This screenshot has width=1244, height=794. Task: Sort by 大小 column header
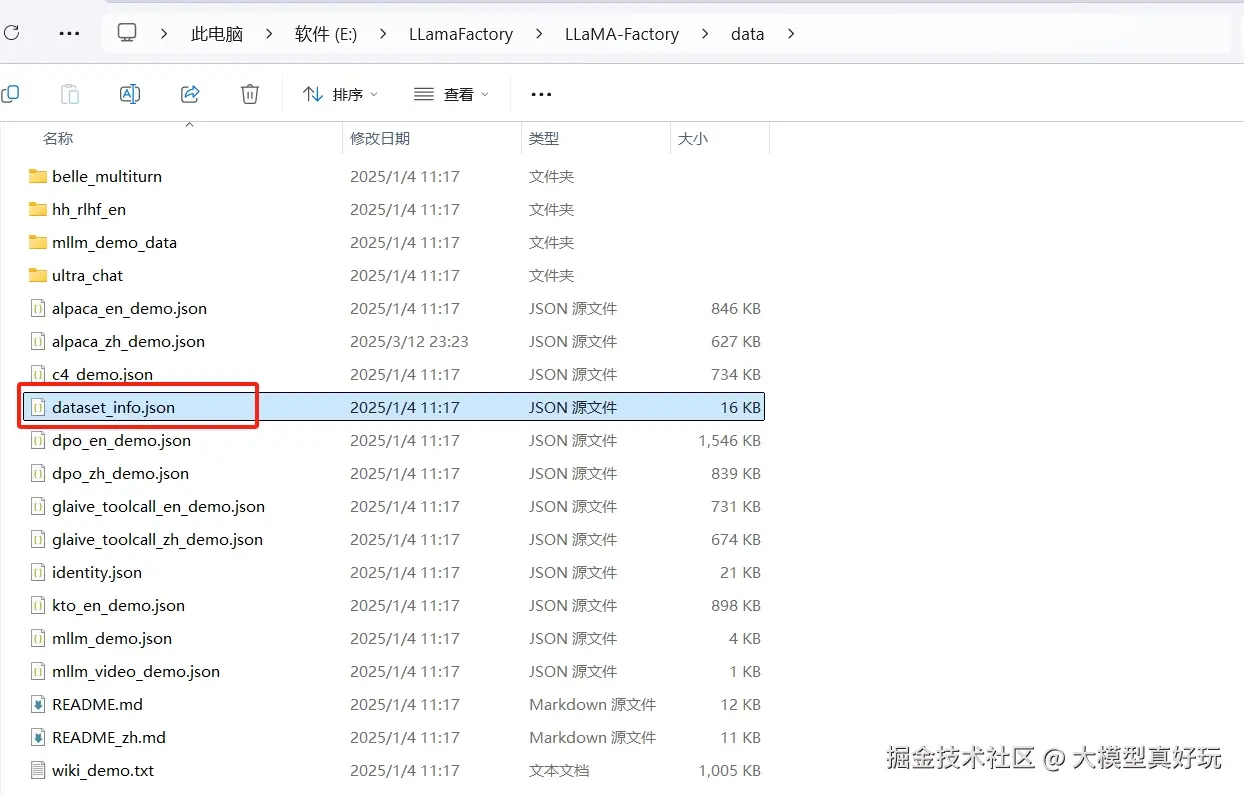(693, 138)
